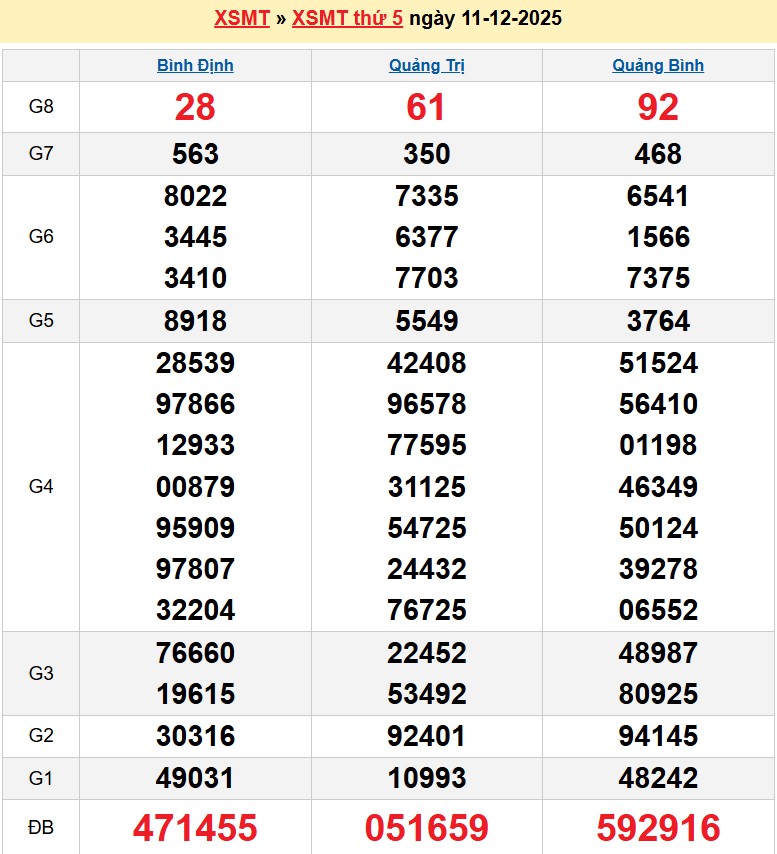Open the XSMT link in the header
The height and width of the screenshot is (854, 777).
[x=242, y=19]
